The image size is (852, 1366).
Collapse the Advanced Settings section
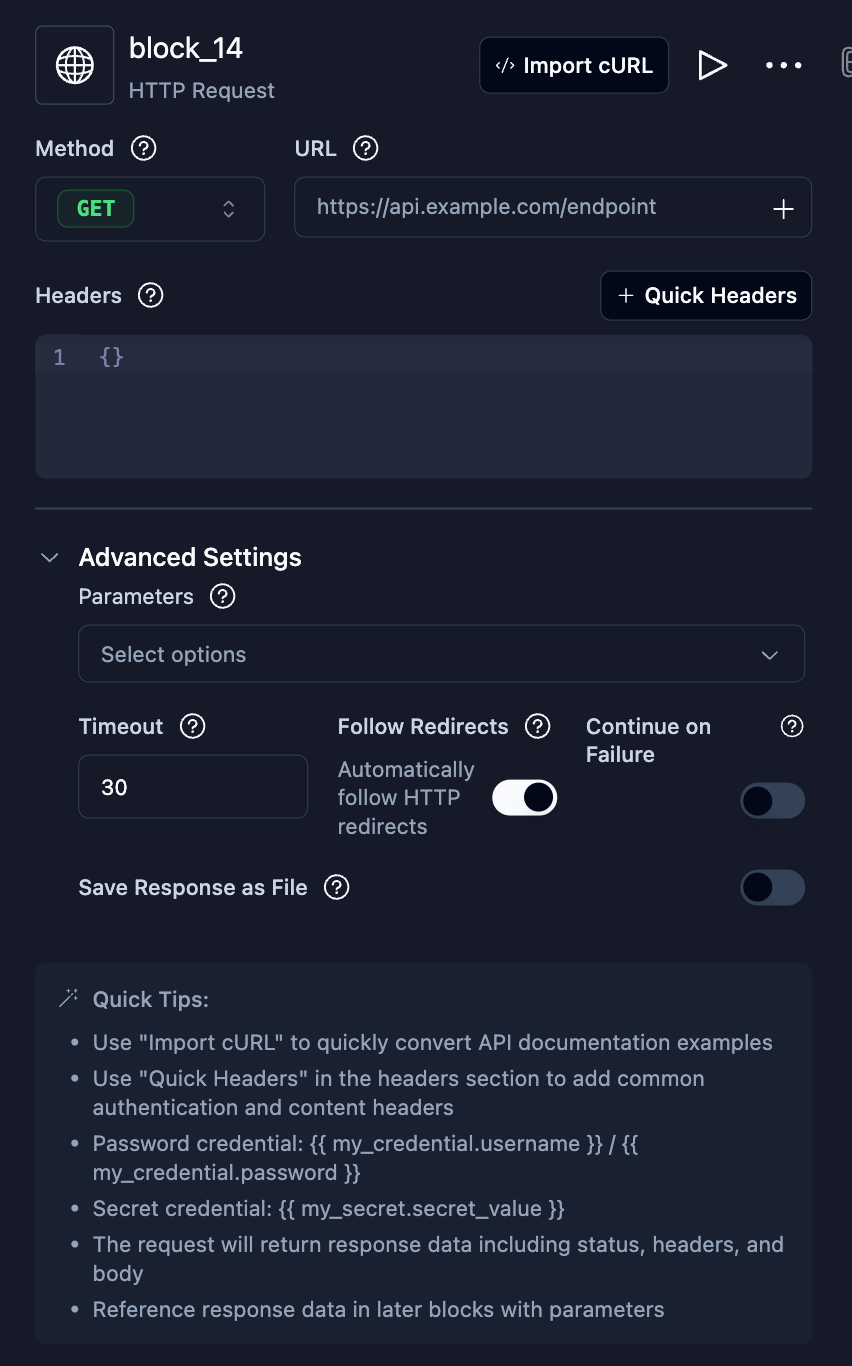click(x=49, y=558)
